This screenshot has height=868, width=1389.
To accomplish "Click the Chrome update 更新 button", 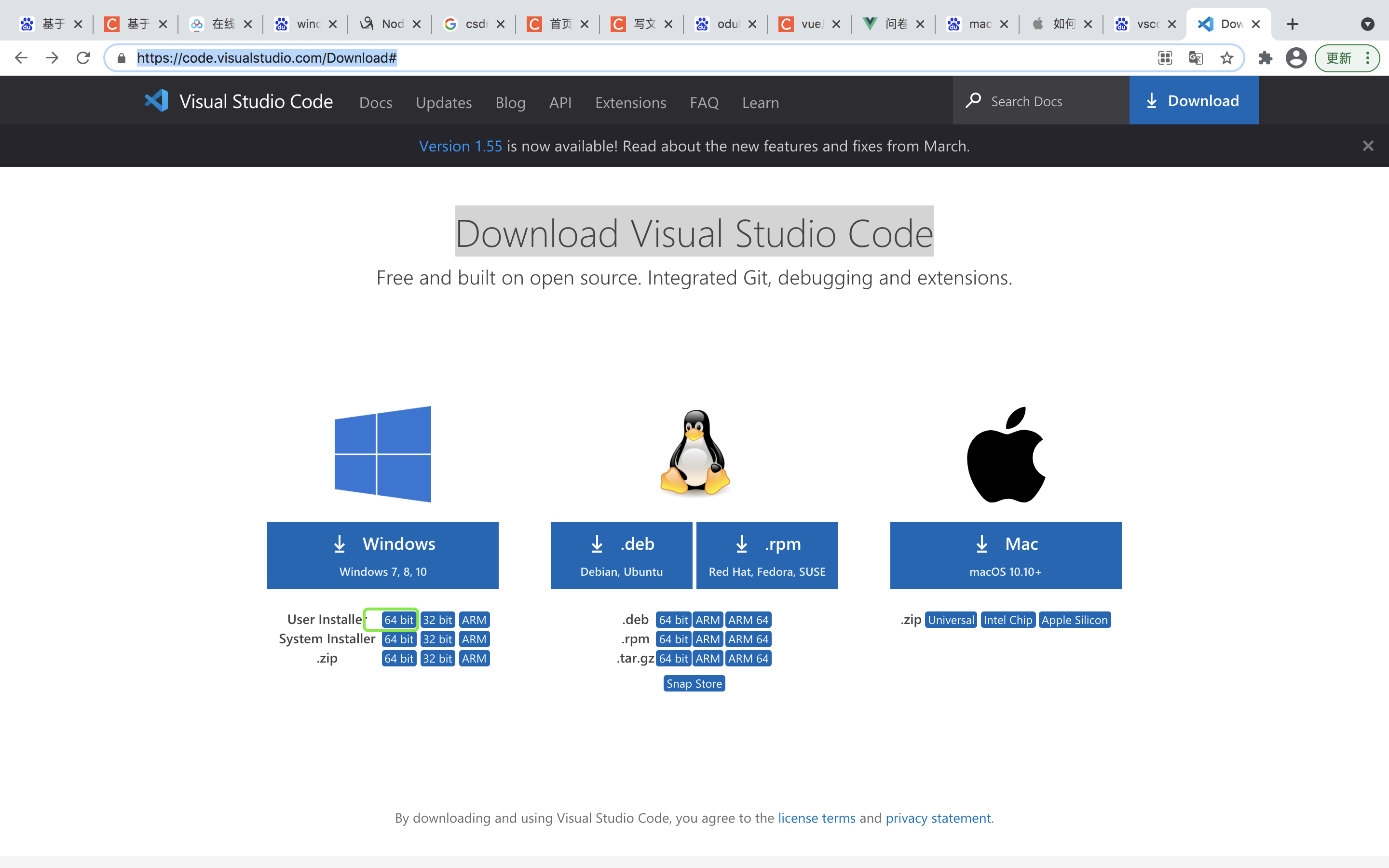I will click(x=1347, y=58).
